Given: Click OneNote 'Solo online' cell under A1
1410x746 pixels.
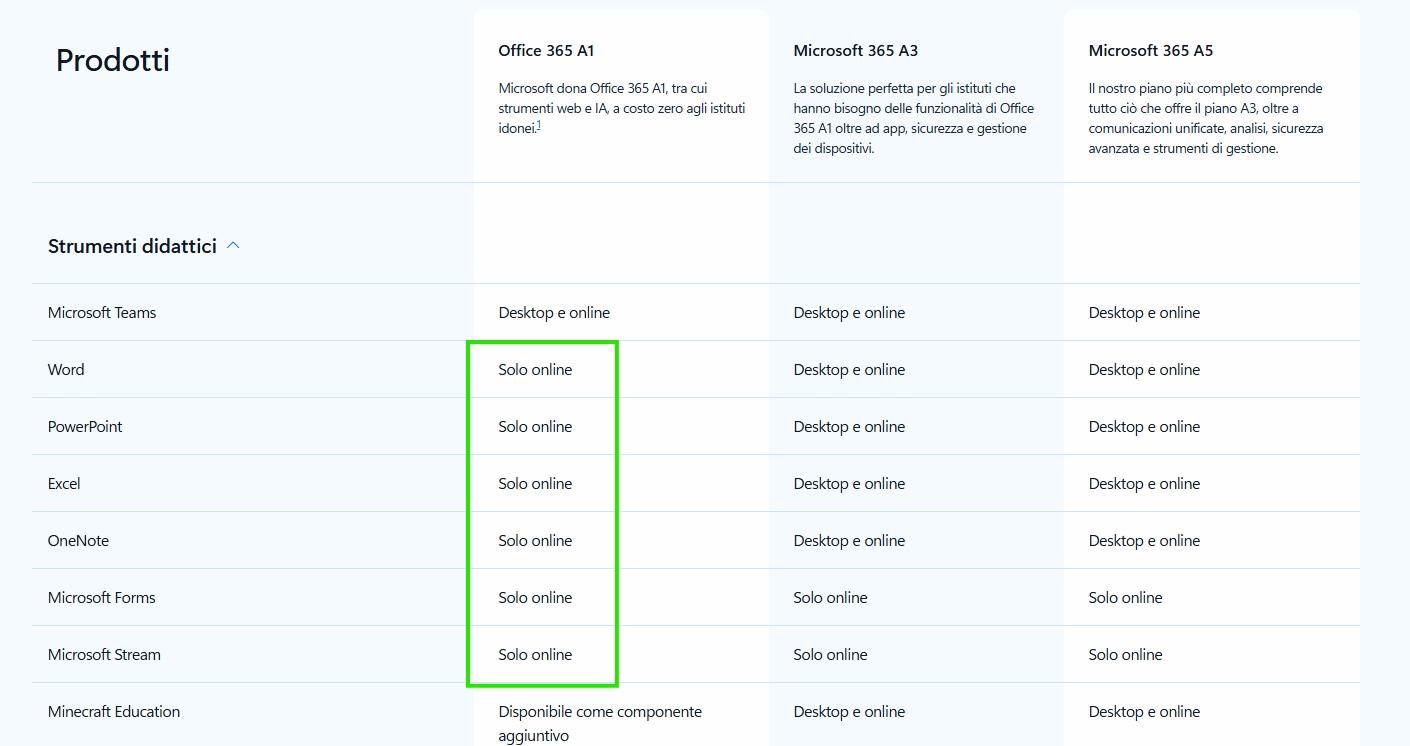Looking at the screenshot, I should tap(536, 541).
